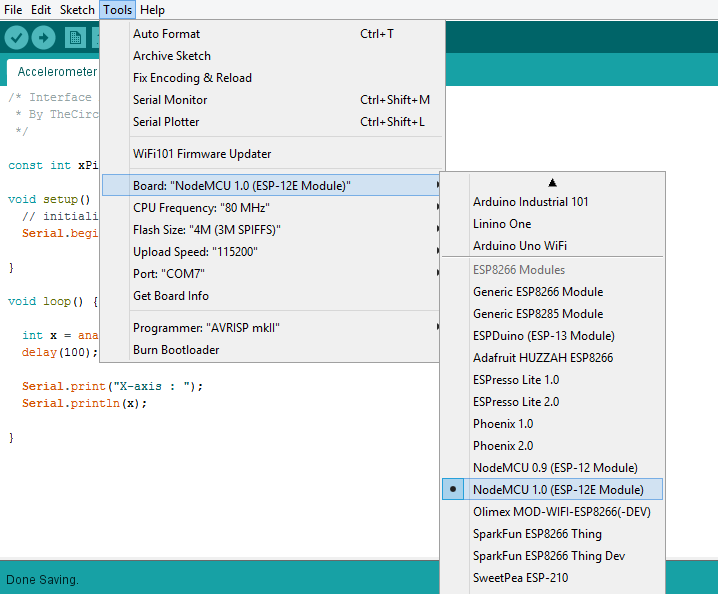The image size is (718, 594).
Task: Select ESPresso Lite 1.0 board
Action: tap(552, 380)
